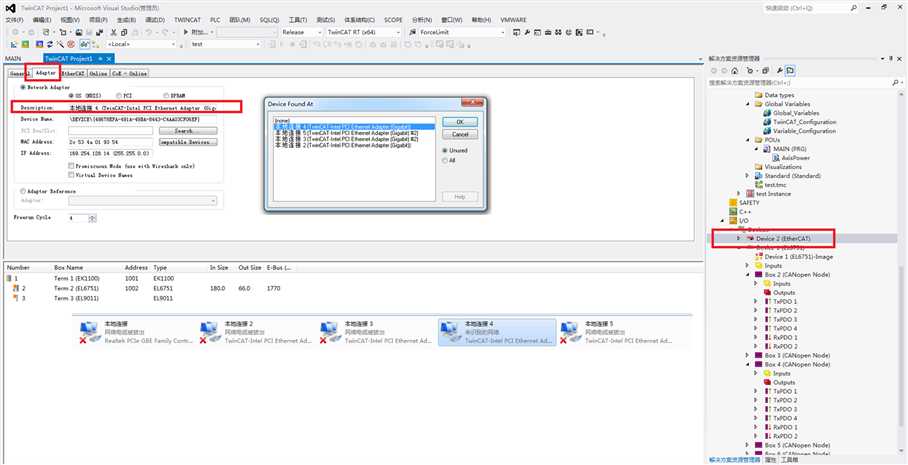
Task: Switch to the CoE - Online tab
Action: tap(130, 74)
